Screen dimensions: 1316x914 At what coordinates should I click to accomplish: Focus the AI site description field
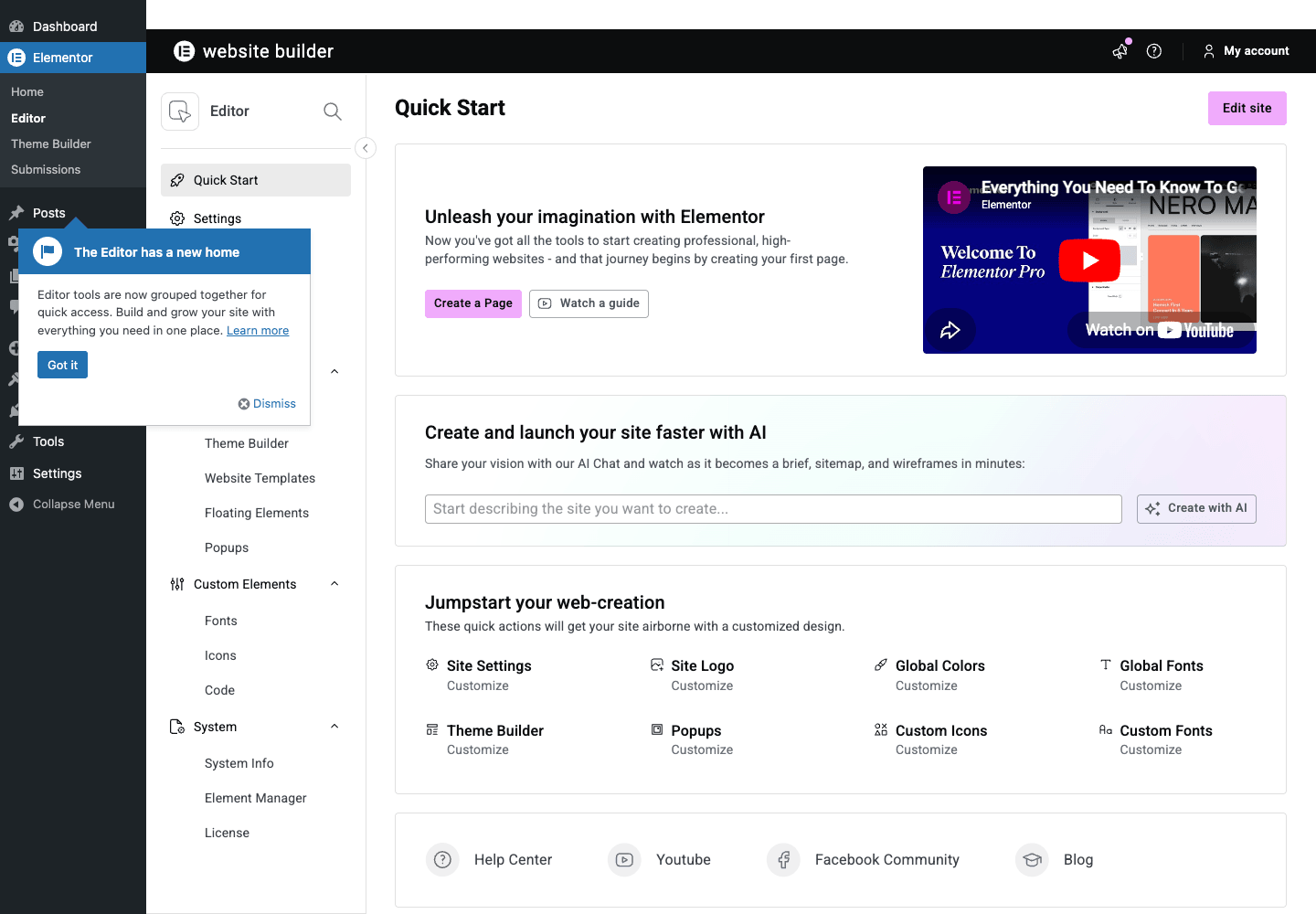click(773, 509)
